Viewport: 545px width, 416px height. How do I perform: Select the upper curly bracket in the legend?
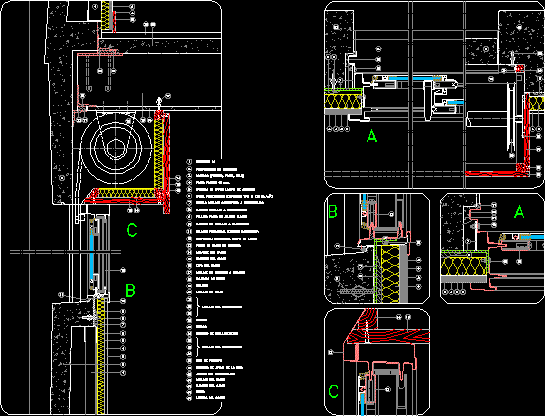coord(198,307)
